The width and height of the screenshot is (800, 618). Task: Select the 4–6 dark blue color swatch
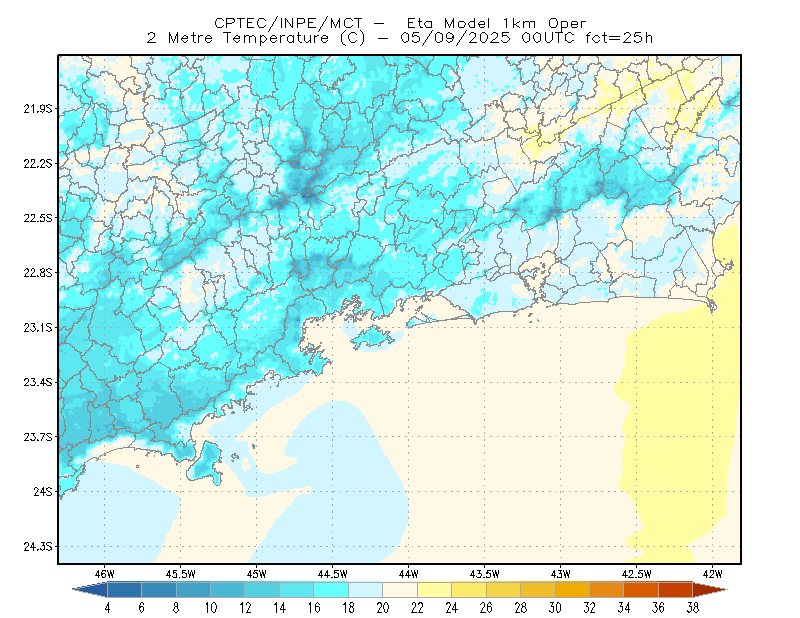pyautogui.click(x=124, y=589)
